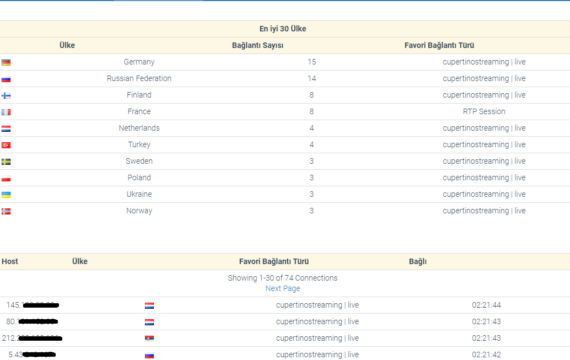570x360 pixels.
Task: Select the Germany country name
Action: pos(139,62)
